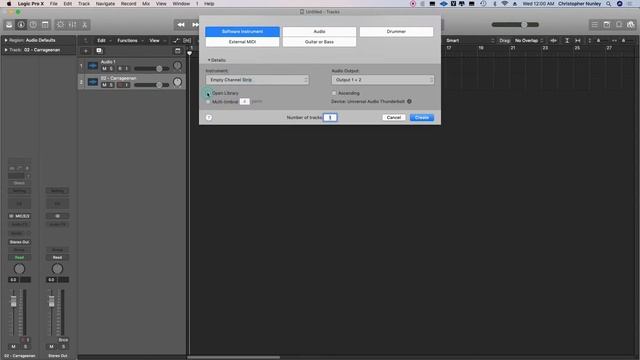
Task: Open Spotlight search in menu bar
Action: point(609,4)
